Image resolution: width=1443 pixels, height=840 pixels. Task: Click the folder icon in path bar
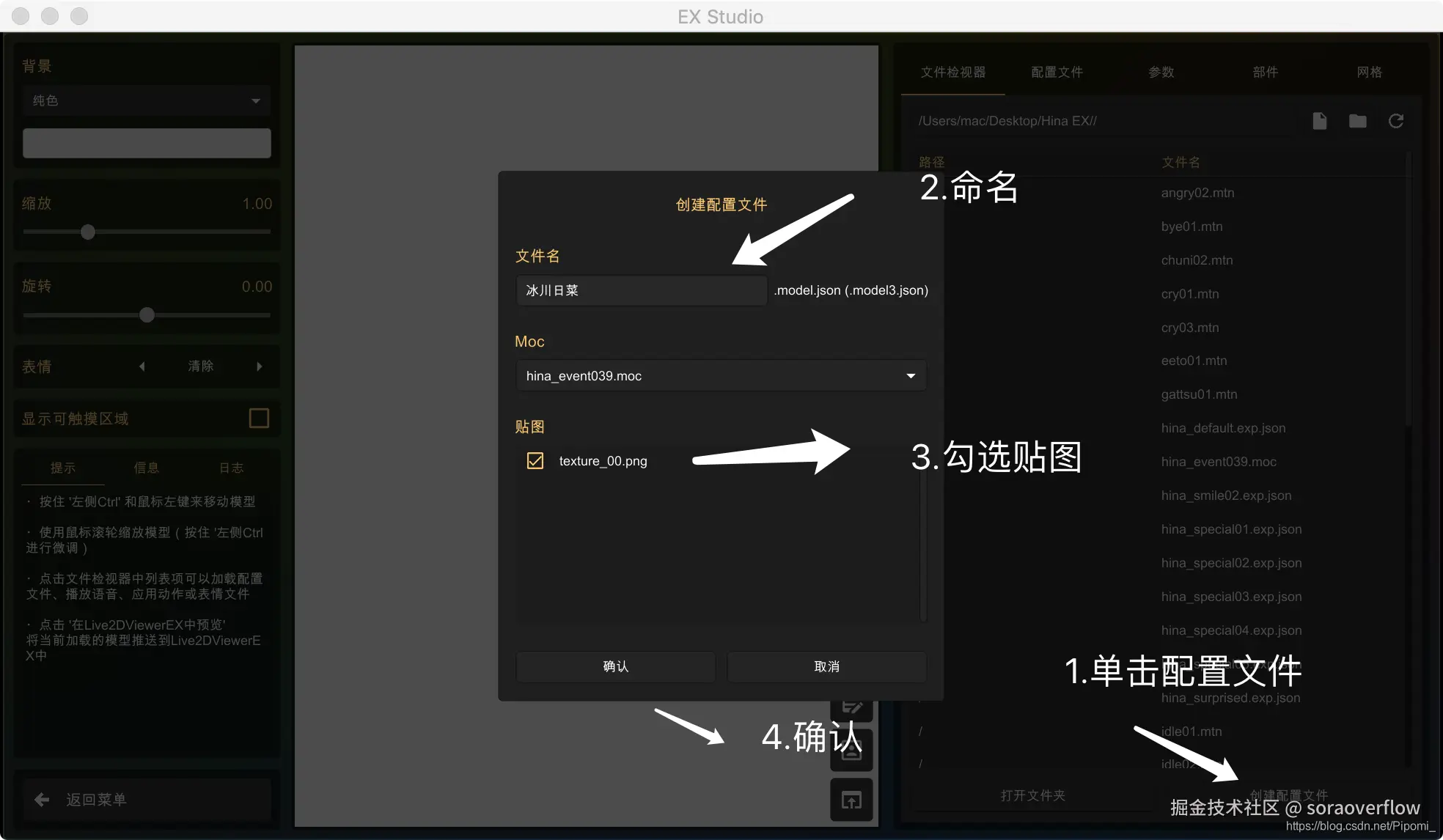[1357, 121]
